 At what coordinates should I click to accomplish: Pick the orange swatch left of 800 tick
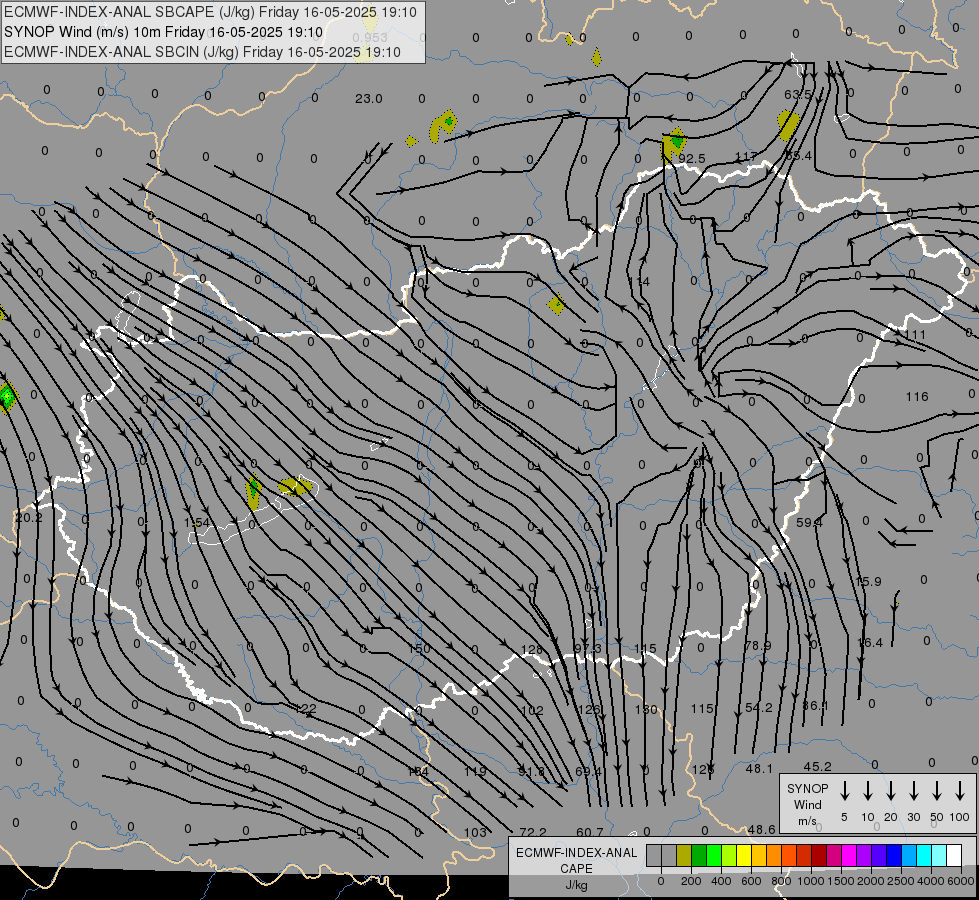pos(774,856)
